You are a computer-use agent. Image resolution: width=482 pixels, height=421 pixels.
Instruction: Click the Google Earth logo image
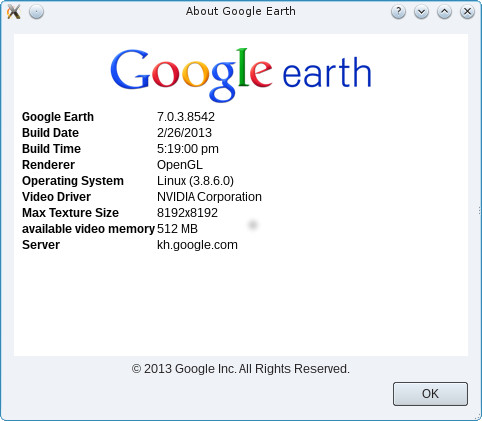point(241,75)
